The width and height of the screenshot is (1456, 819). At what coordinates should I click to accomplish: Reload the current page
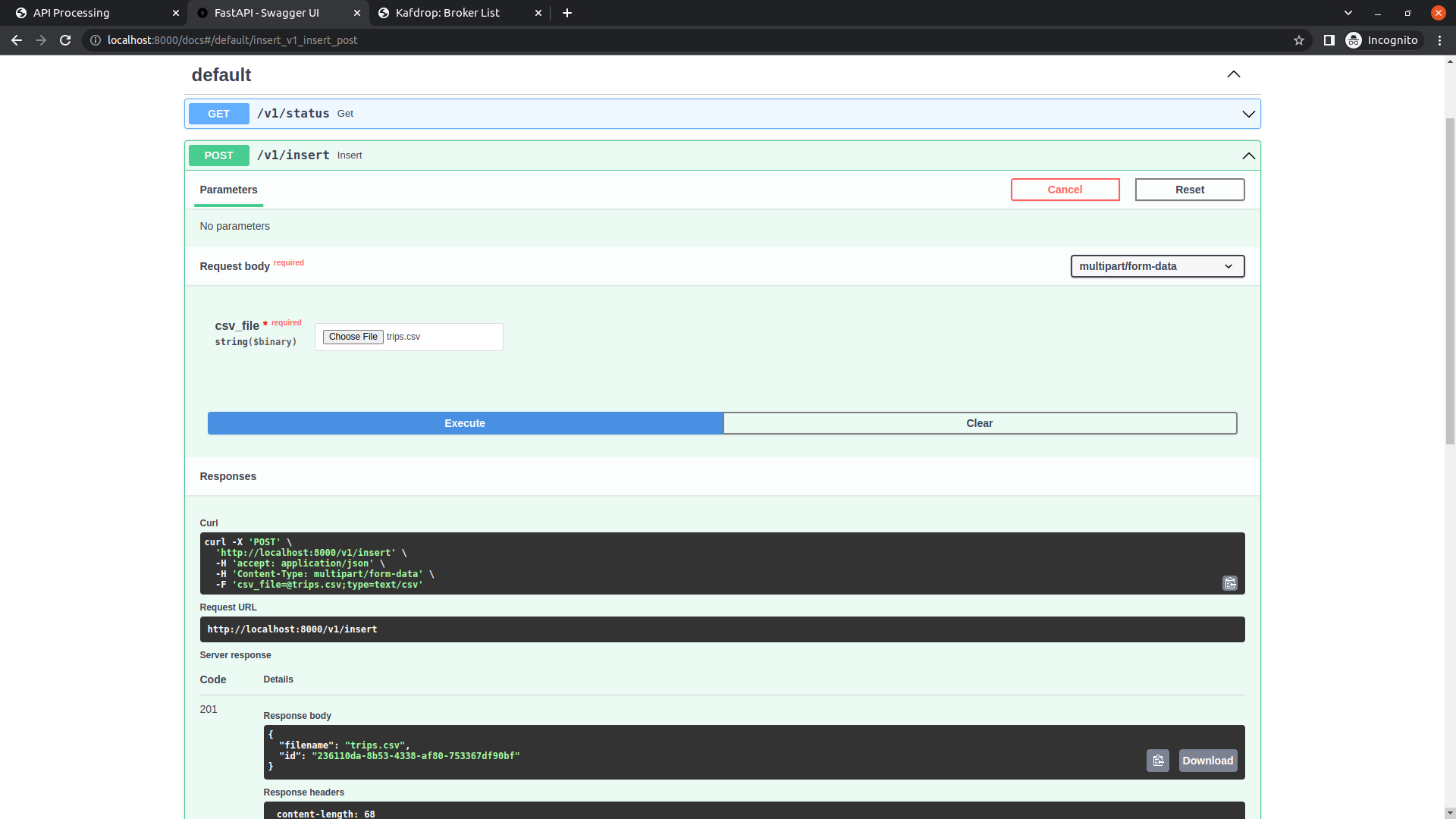point(65,40)
